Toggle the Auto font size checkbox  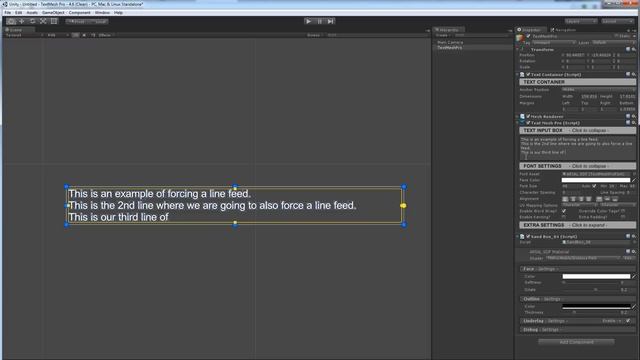[x=594, y=186]
